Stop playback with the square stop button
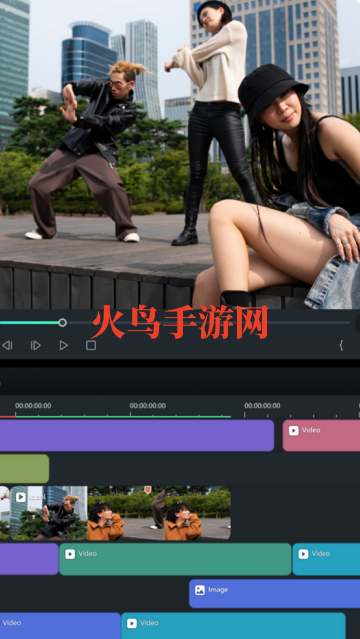Image resolution: width=360 pixels, height=639 pixels. pos(91,346)
